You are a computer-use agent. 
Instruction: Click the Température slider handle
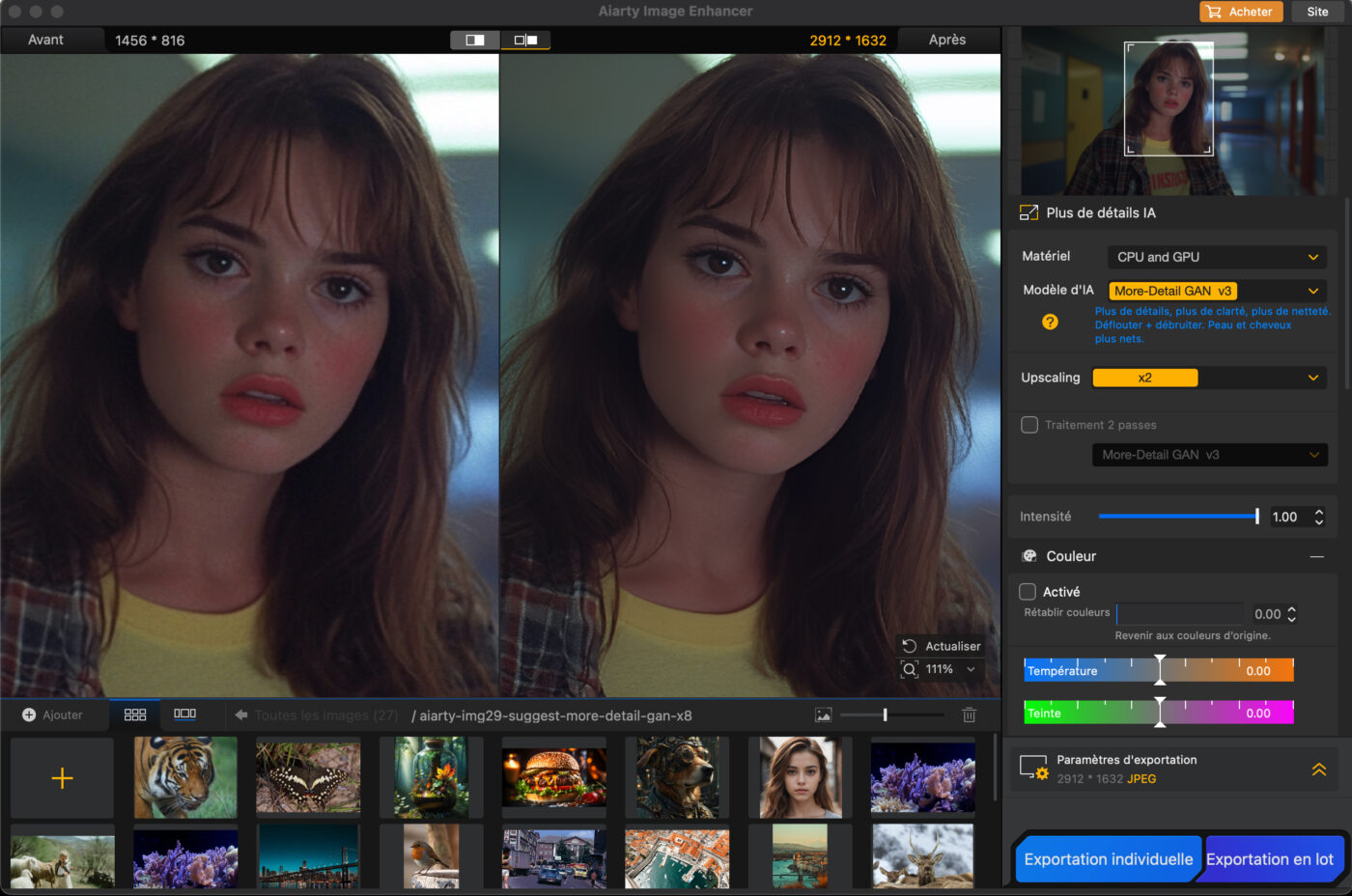(1160, 670)
